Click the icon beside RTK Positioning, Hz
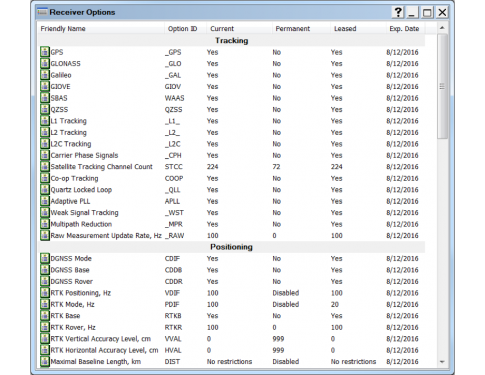Screen dimensions: 485x375 pos(45,293)
